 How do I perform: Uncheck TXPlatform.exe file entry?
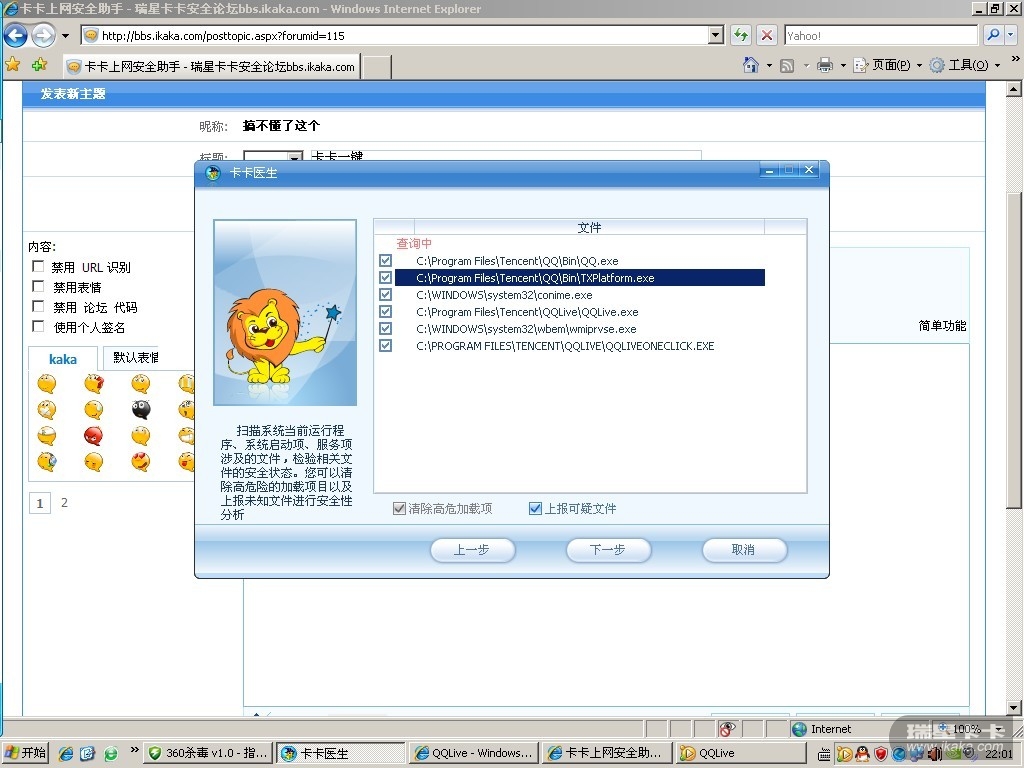click(385, 278)
